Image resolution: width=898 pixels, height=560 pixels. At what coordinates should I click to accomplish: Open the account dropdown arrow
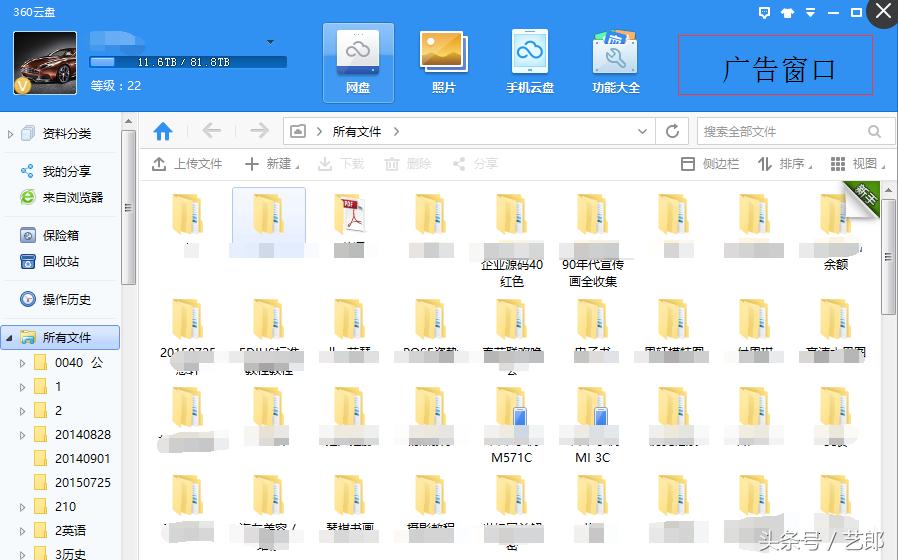point(270,42)
